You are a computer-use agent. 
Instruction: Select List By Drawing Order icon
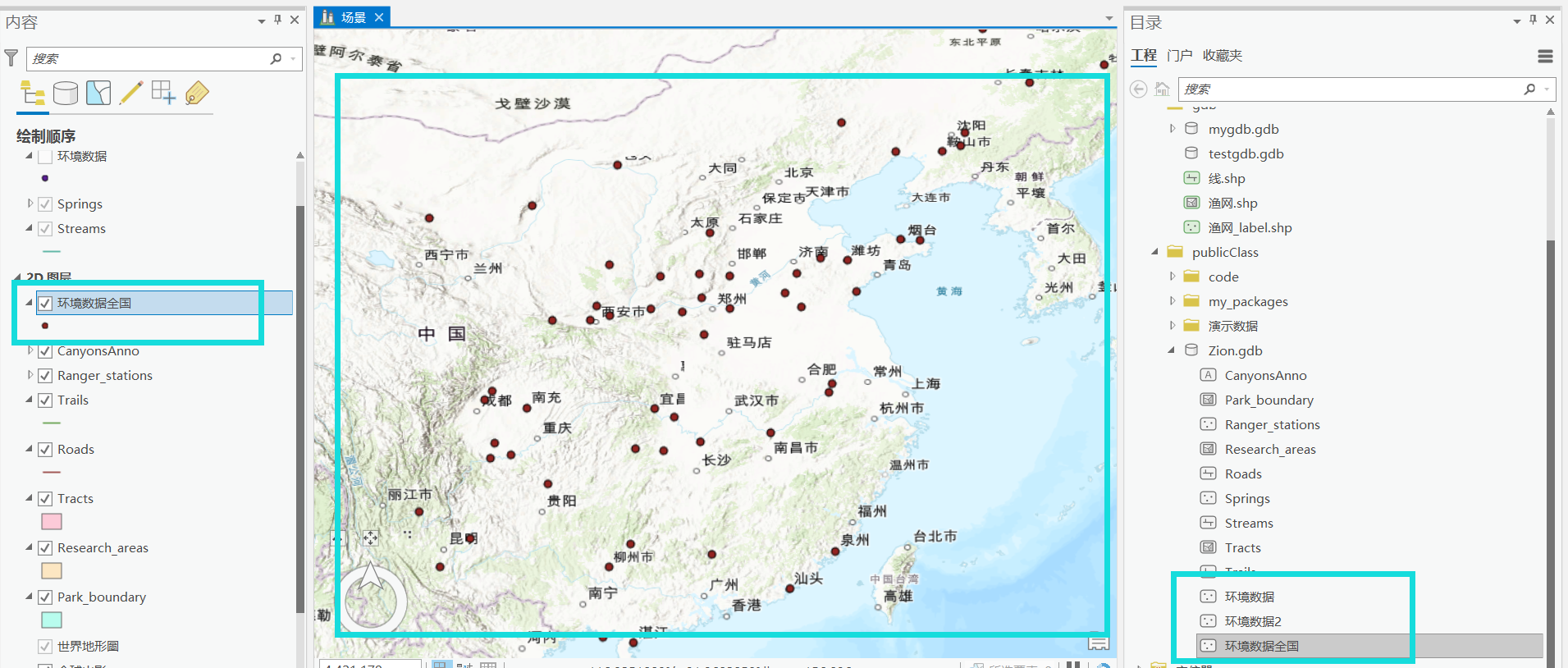(x=32, y=93)
